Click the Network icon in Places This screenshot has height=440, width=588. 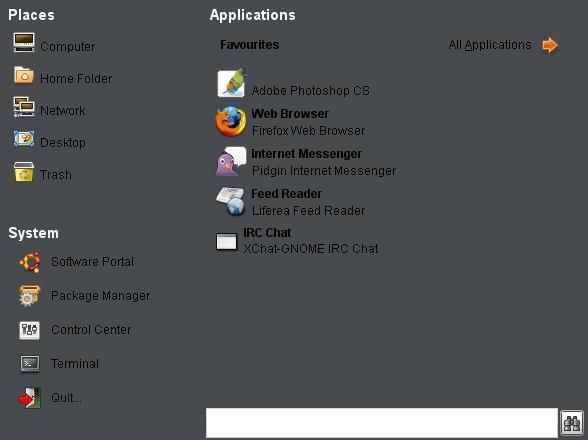(24, 107)
